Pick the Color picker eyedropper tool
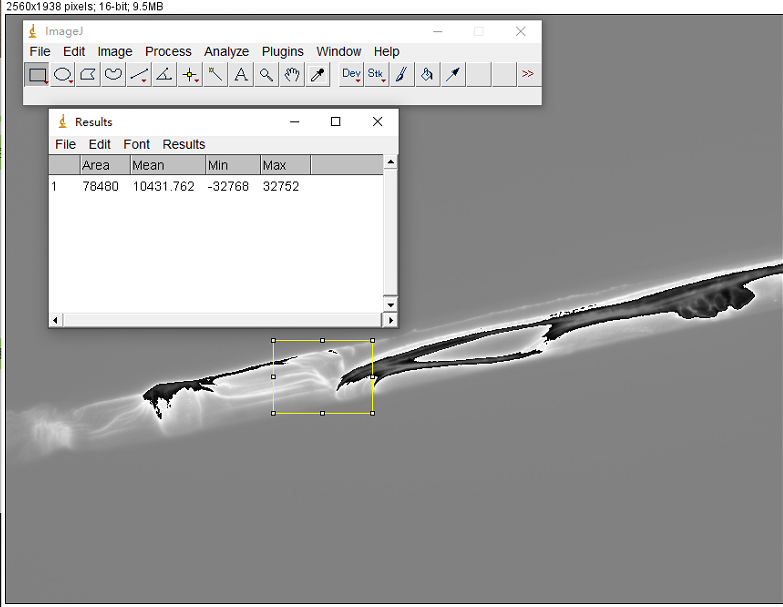Screen dimensions: 783x607 coord(317,74)
